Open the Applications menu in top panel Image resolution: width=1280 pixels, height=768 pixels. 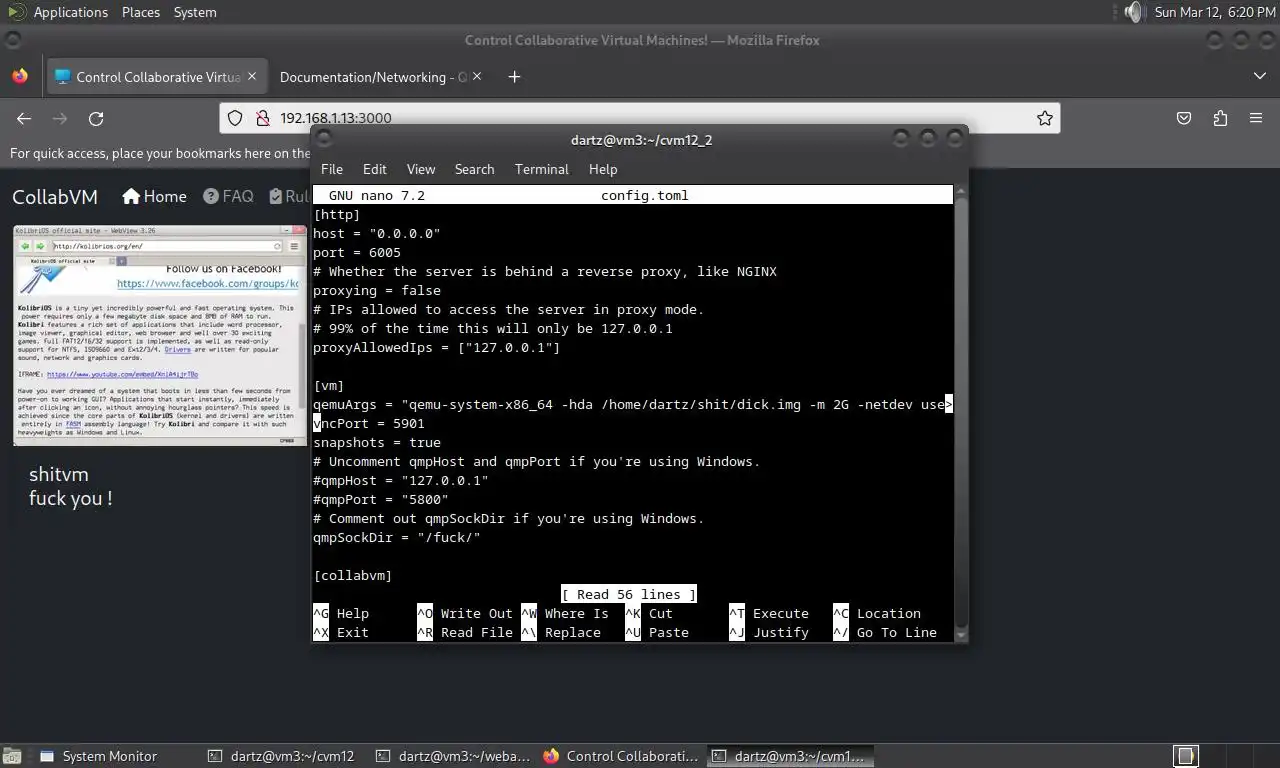pos(70,12)
